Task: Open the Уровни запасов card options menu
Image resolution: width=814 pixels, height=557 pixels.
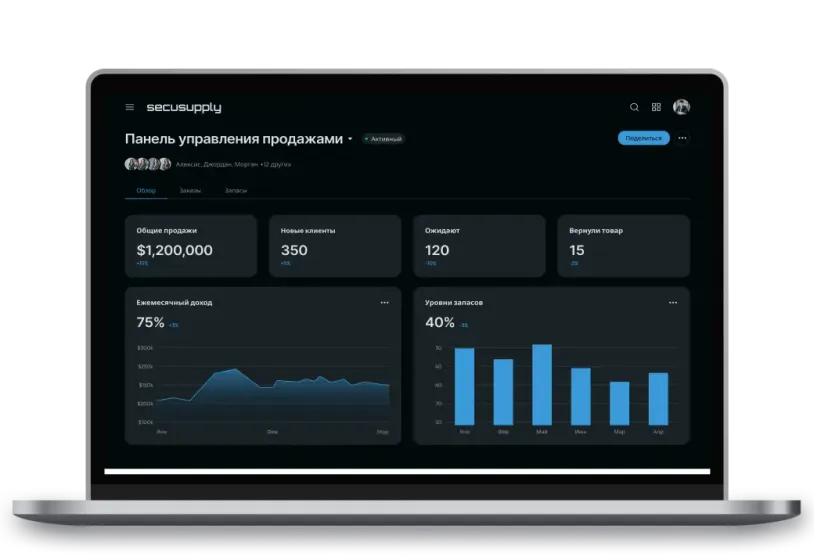Action: coord(673,302)
